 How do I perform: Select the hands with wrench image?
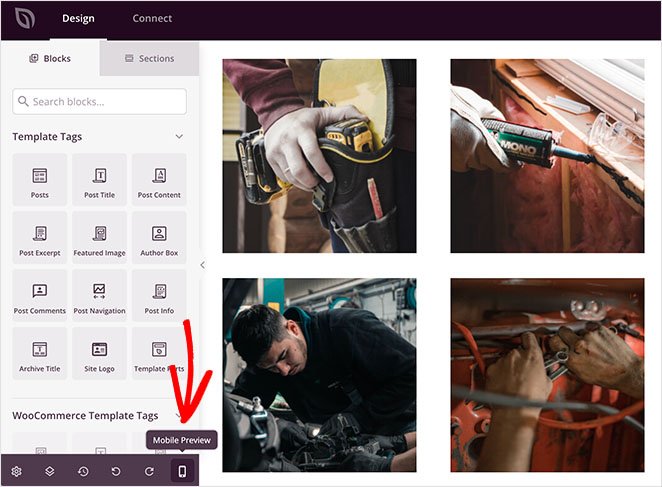(547, 375)
